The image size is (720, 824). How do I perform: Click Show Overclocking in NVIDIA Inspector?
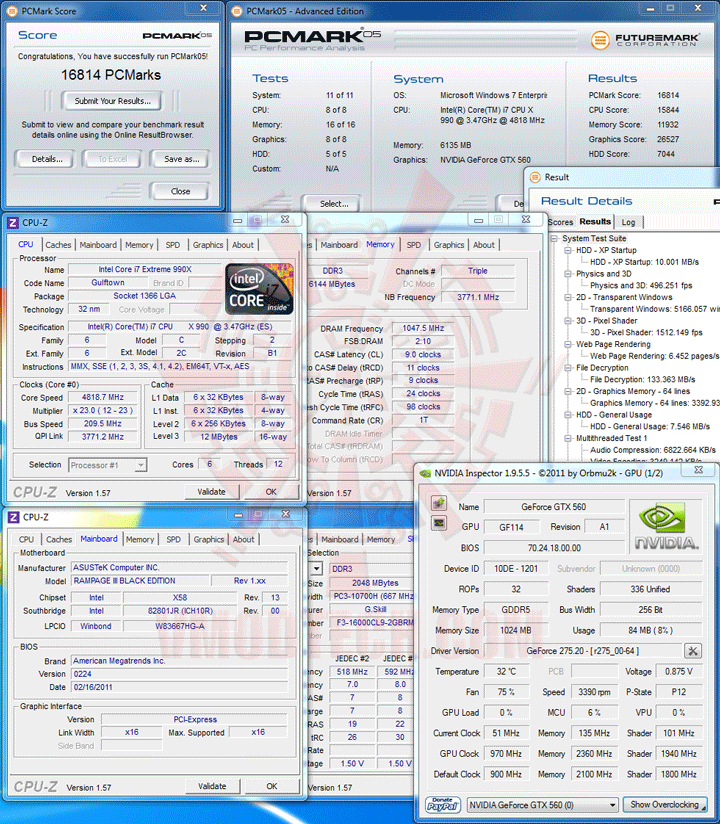[665, 805]
